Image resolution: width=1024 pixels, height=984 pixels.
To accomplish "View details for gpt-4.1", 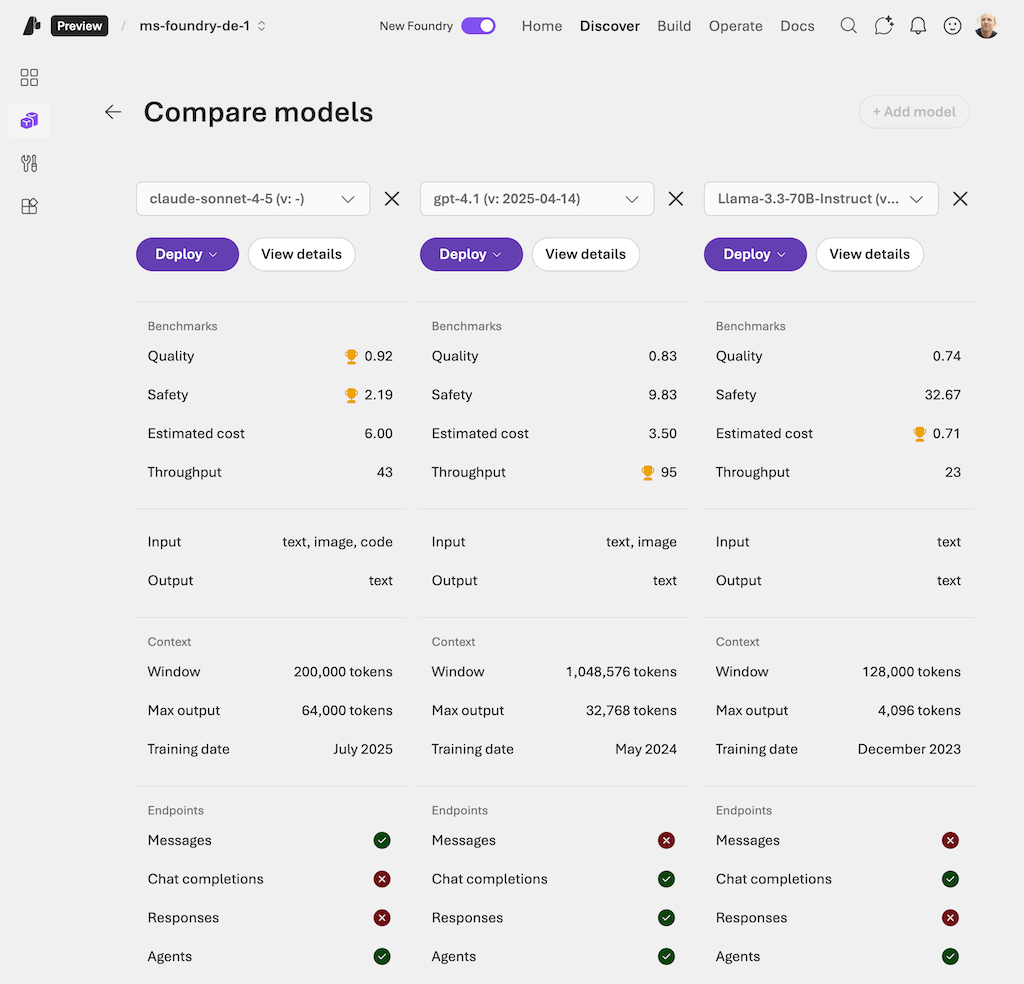I will [x=585, y=254].
